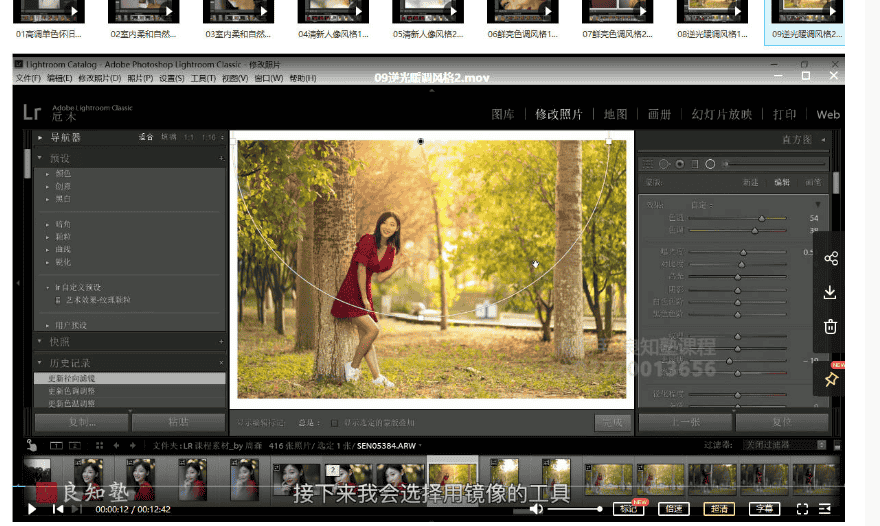
Task: Select the Radial Filter tool icon
Action: coord(710,164)
